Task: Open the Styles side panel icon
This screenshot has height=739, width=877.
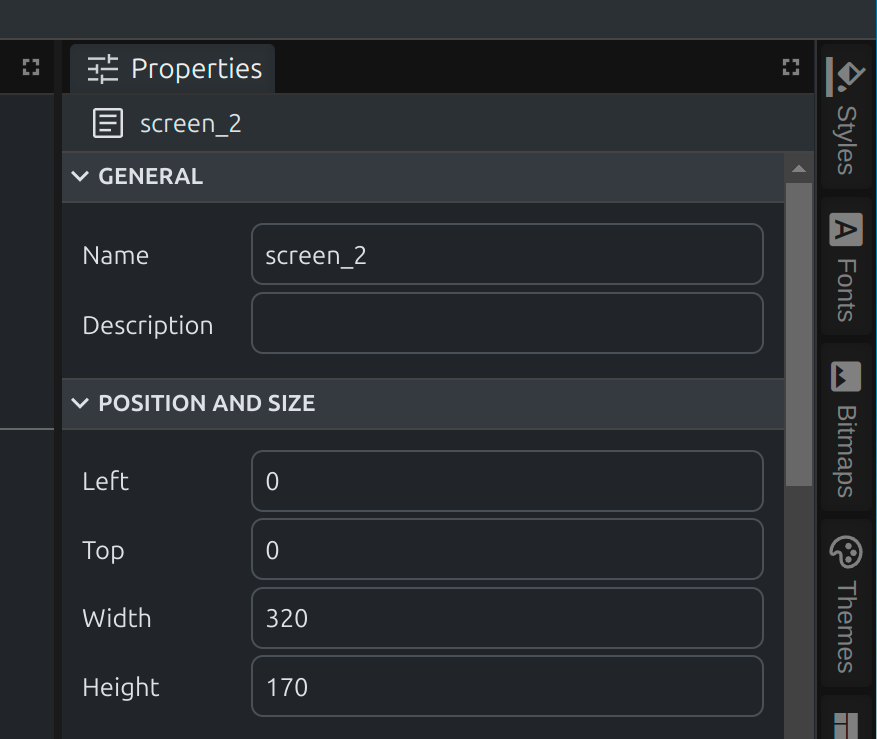Action: pyautogui.click(x=846, y=76)
